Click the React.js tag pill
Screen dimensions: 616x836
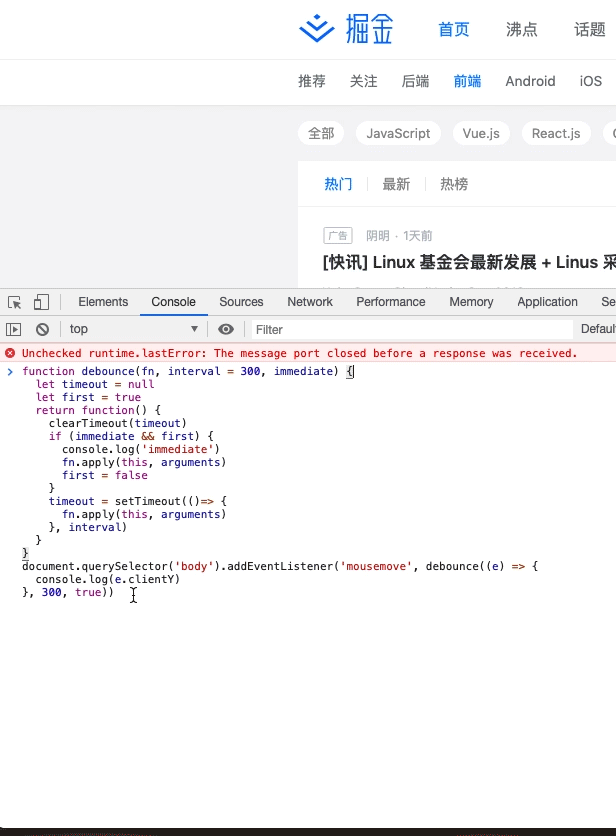click(x=556, y=133)
